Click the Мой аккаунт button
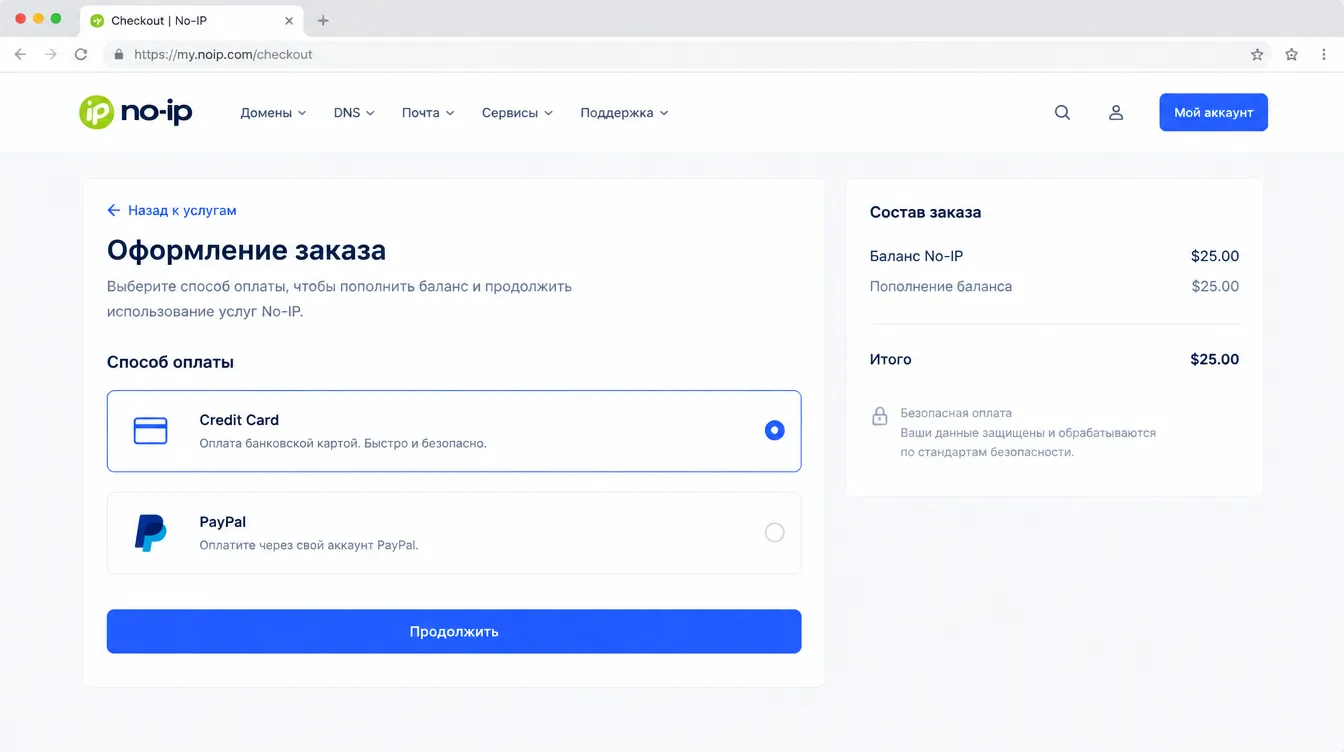 [x=1213, y=113]
